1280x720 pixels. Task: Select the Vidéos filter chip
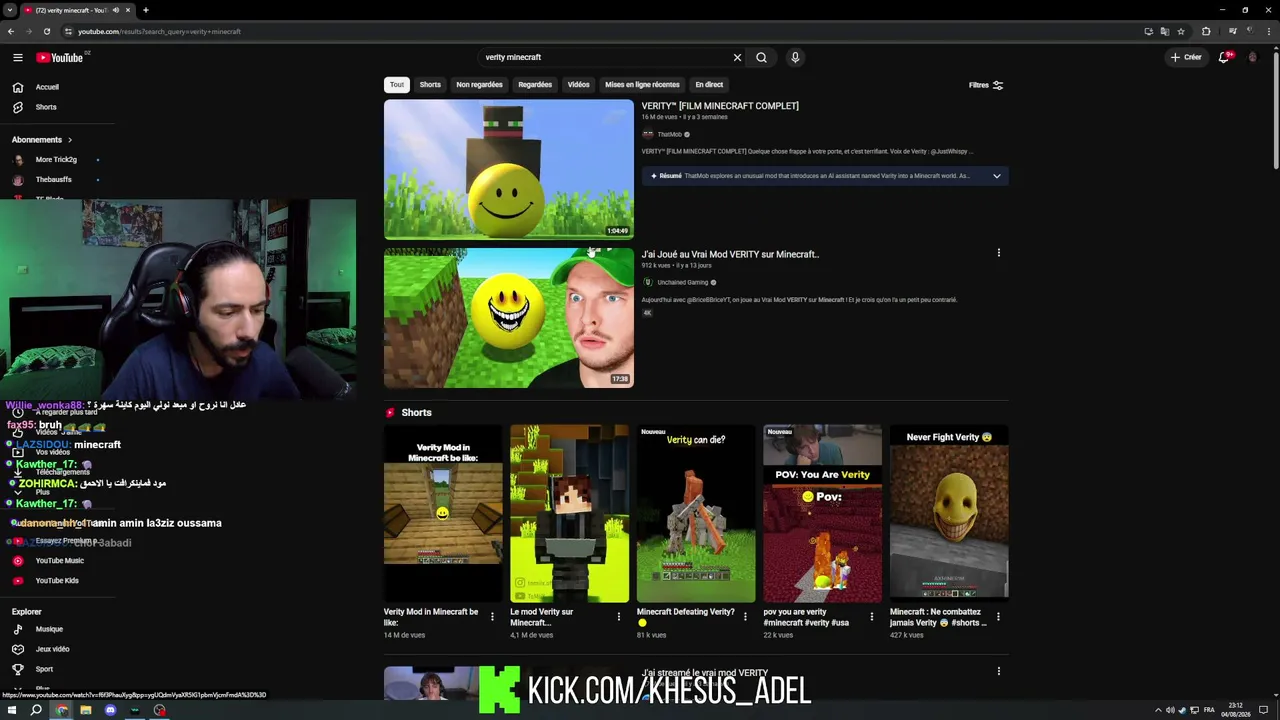[579, 85]
